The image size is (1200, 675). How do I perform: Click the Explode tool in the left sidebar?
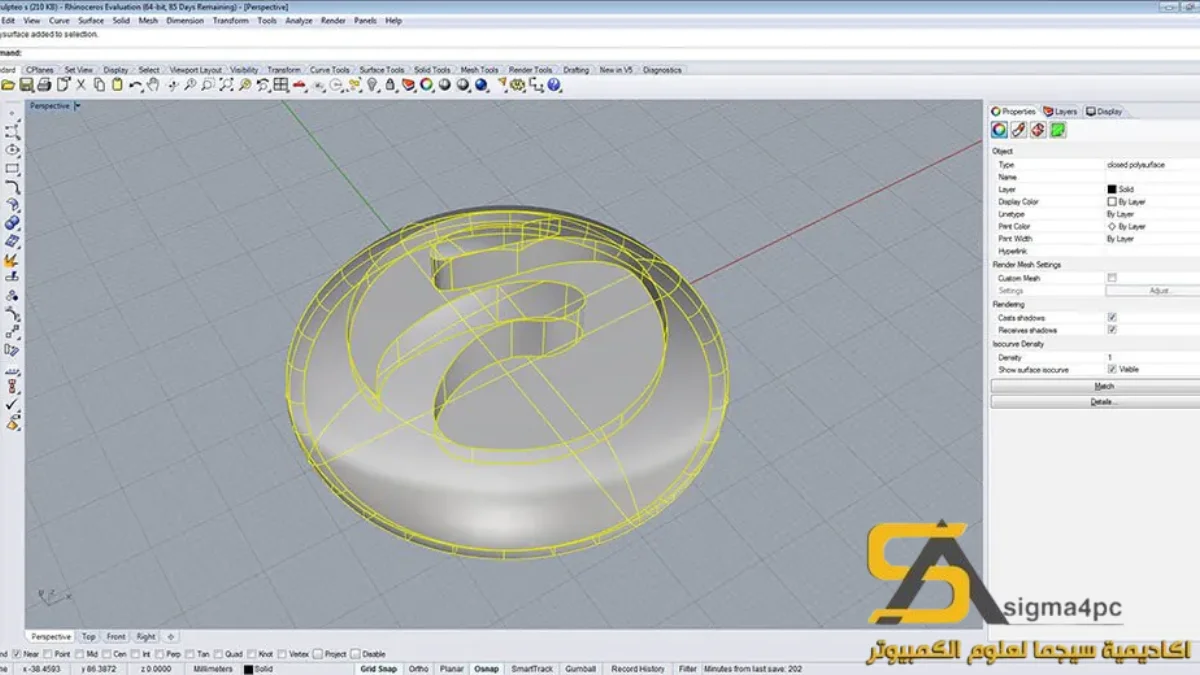[x=12, y=259]
